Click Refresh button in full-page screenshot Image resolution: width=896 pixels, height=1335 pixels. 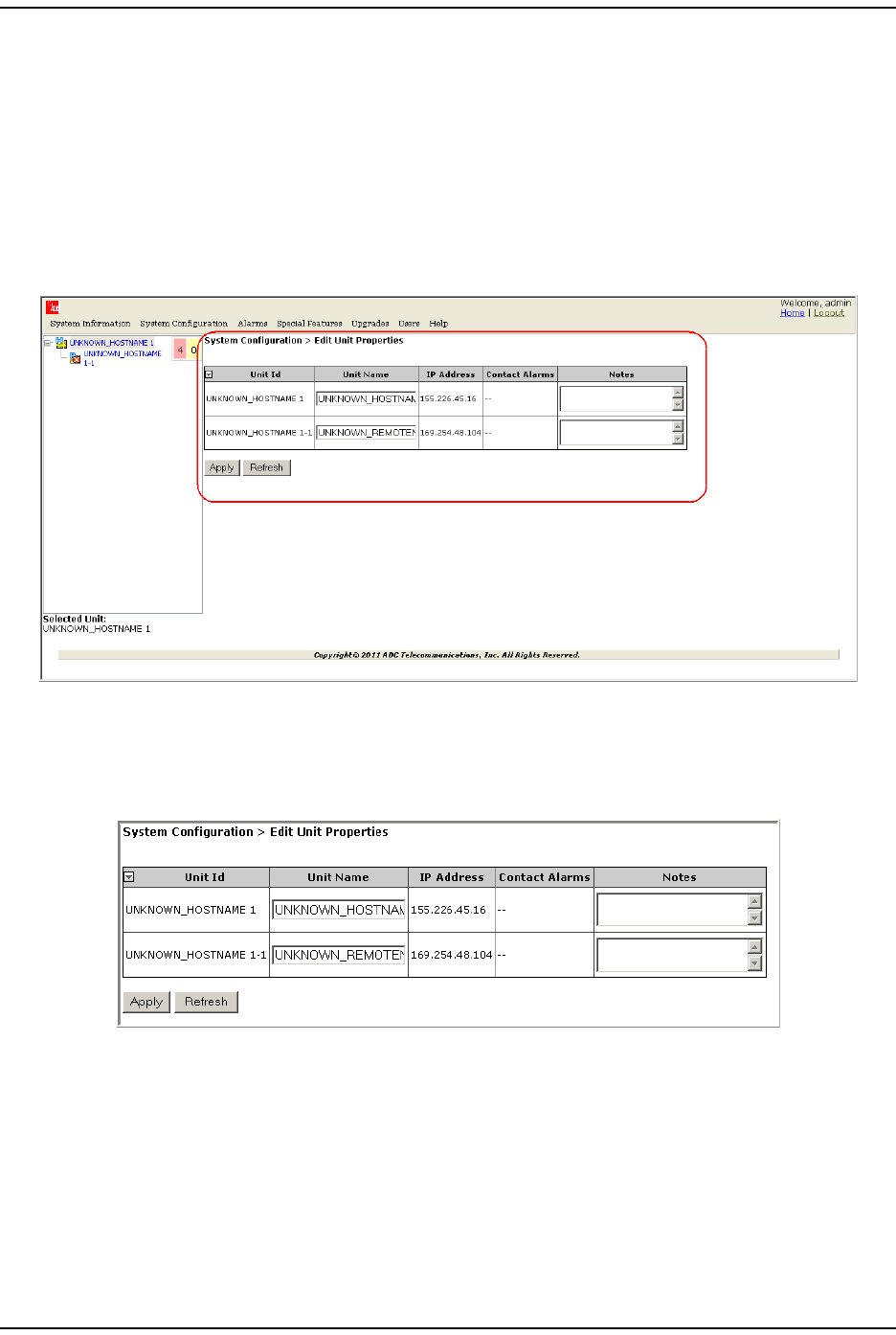tap(266, 467)
